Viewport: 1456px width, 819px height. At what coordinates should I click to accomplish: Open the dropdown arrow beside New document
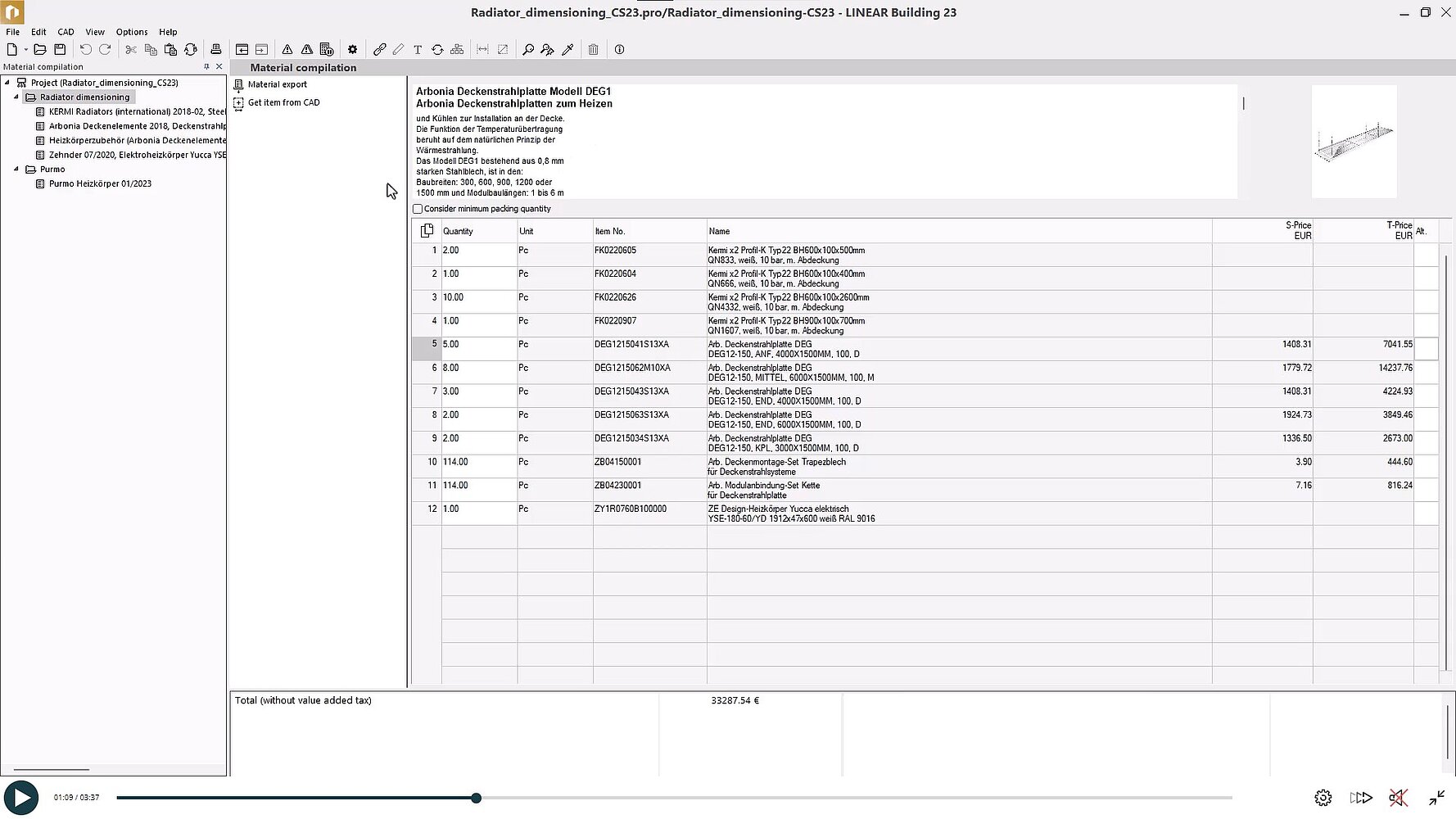(25, 50)
